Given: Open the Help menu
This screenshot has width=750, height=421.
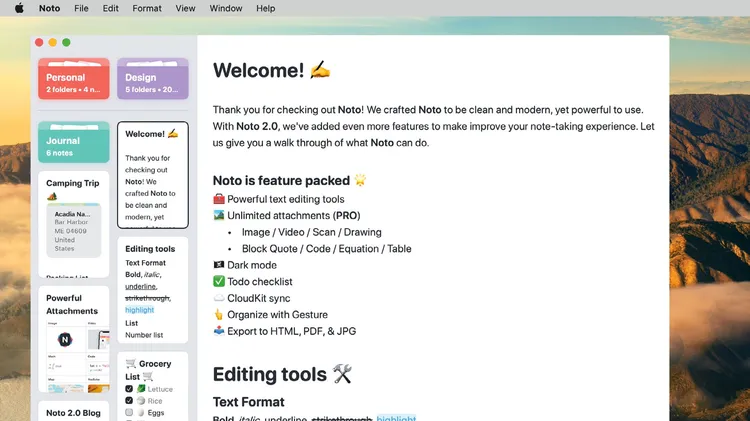Looking at the screenshot, I should [x=265, y=8].
